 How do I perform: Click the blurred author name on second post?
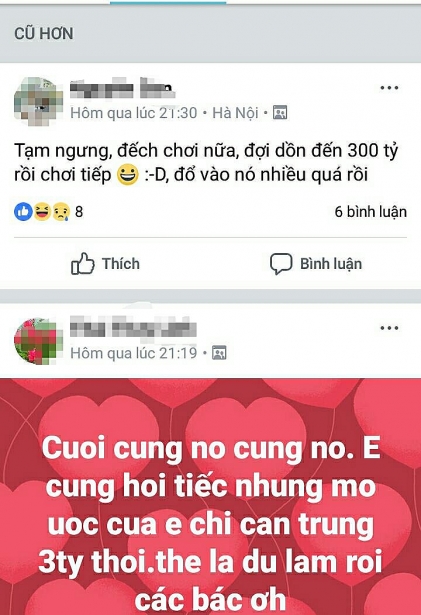coord(133,328)
